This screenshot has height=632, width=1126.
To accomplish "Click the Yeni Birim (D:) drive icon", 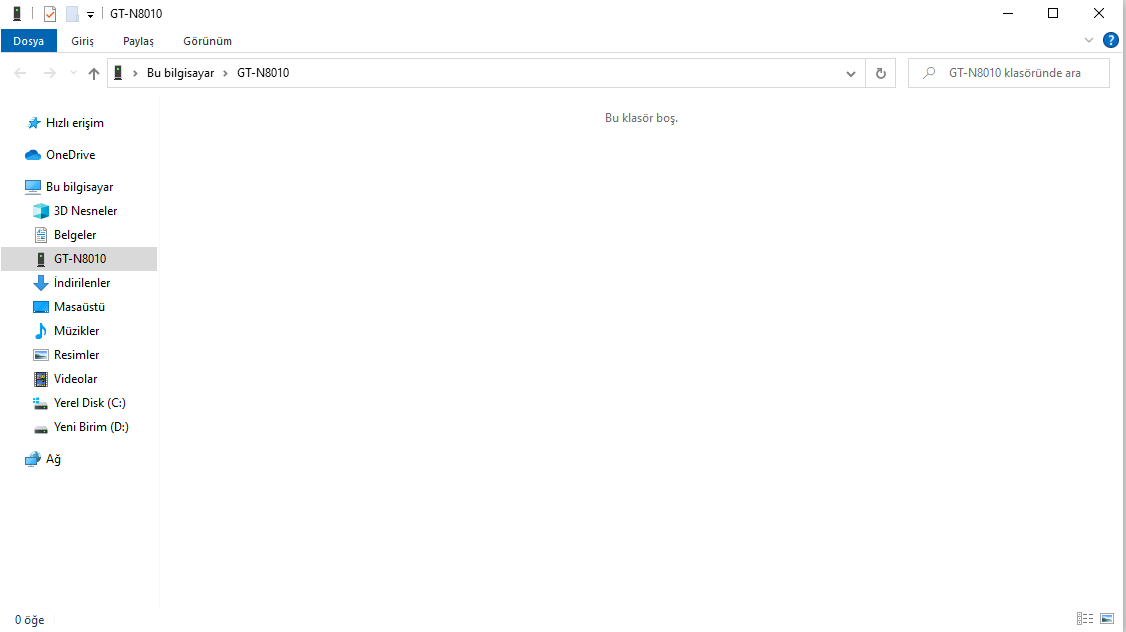I will coord(41,429).
